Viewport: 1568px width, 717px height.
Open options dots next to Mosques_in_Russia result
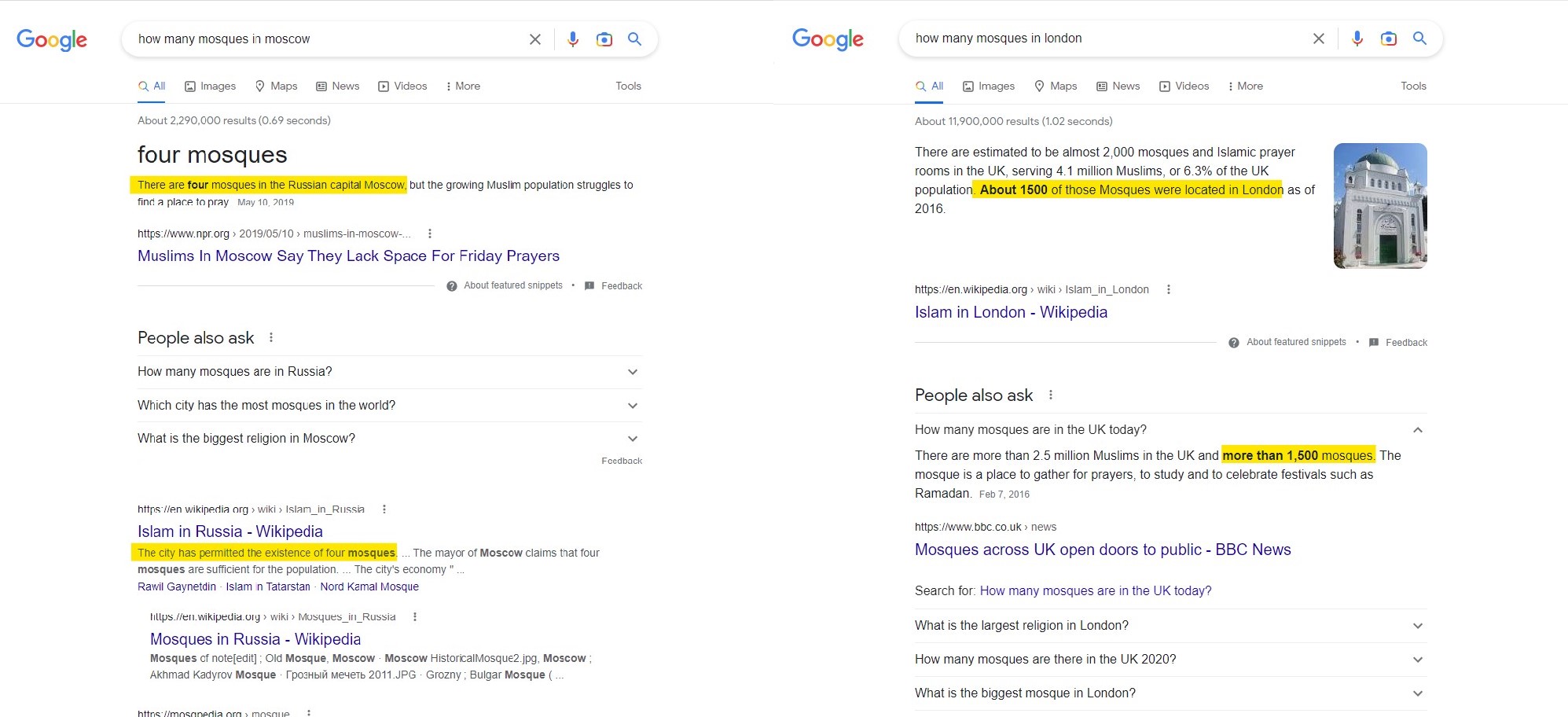point(415,617)
